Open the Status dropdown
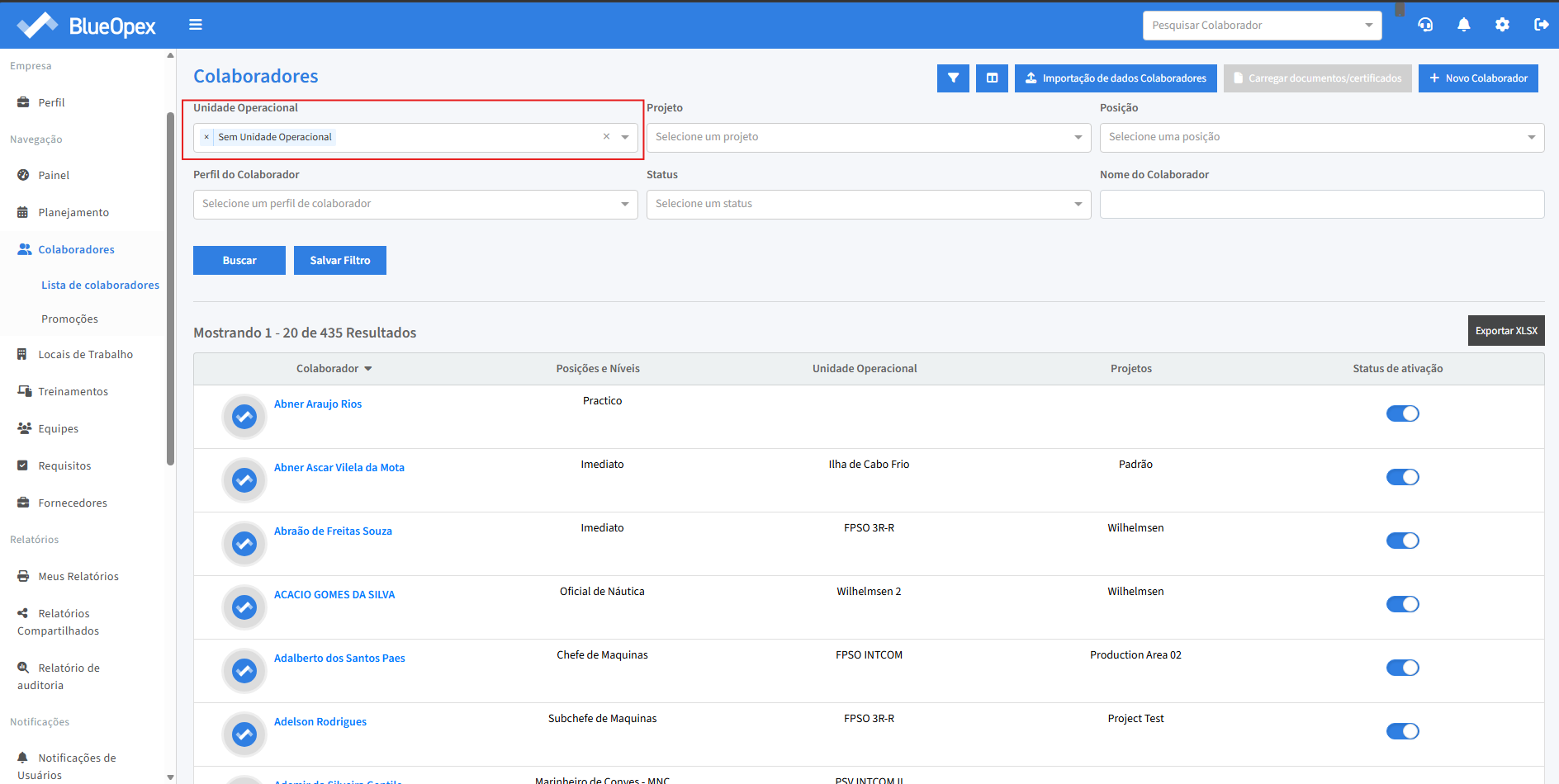The width and height of the screenshot is (1559, 784). click(869, 205)
